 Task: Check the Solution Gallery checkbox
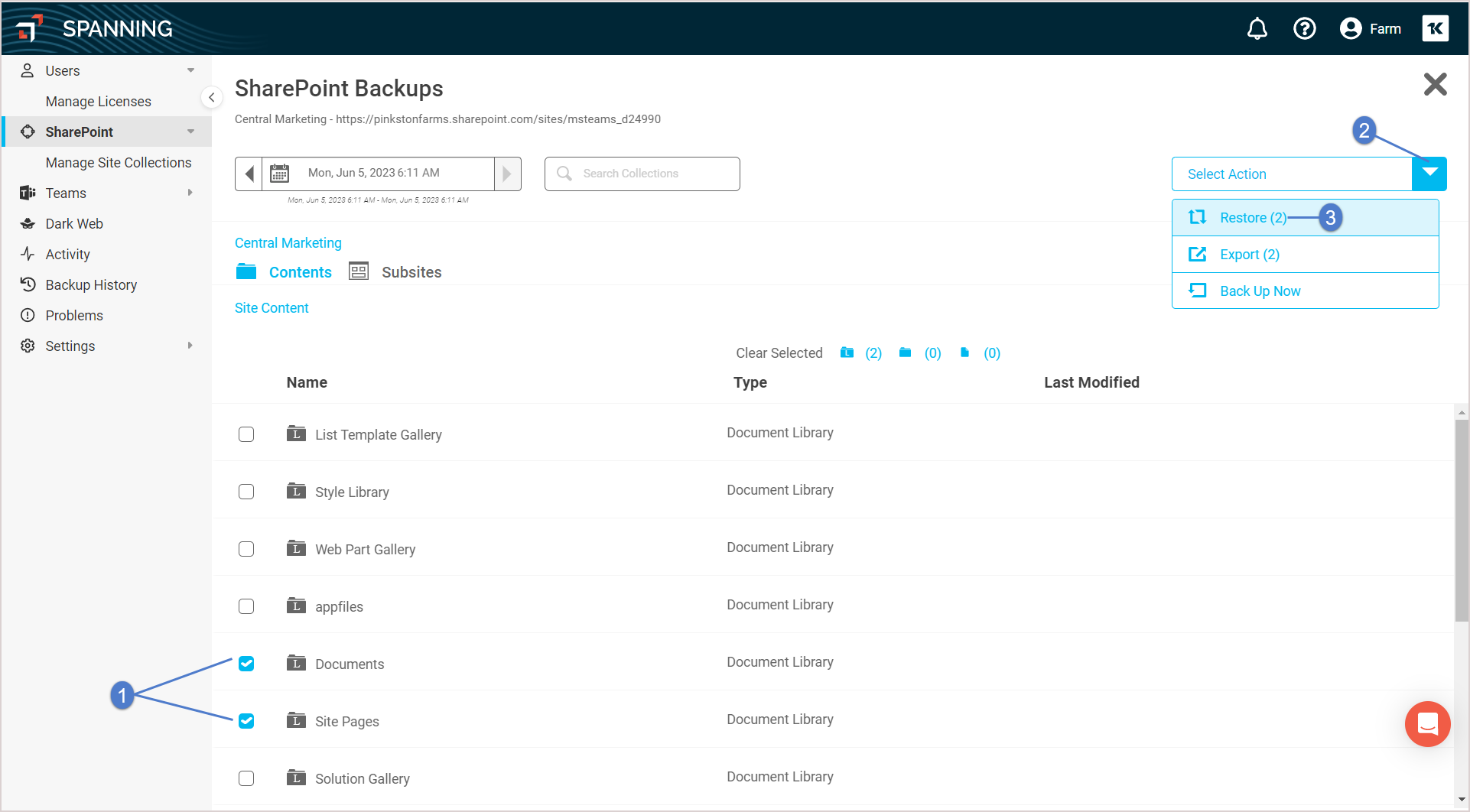coord(246,778)
